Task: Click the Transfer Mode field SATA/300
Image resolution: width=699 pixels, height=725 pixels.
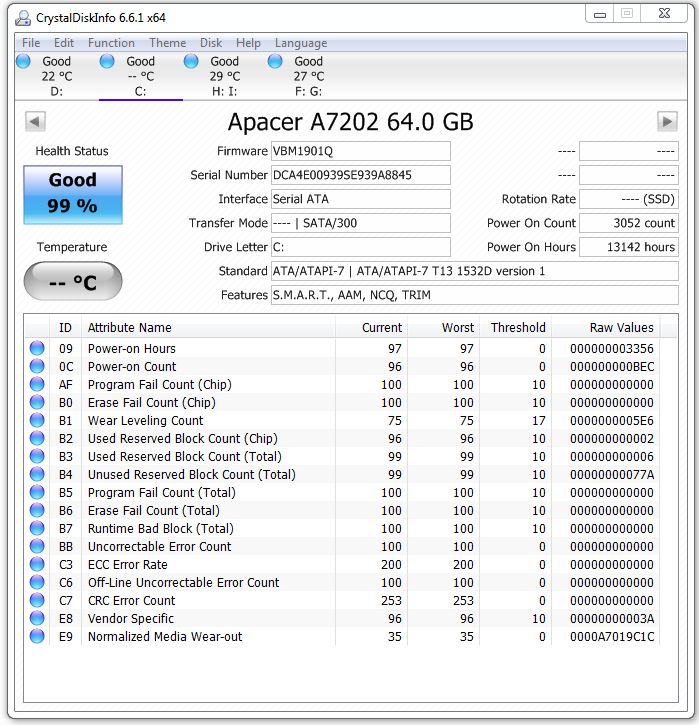Action: 361,223
